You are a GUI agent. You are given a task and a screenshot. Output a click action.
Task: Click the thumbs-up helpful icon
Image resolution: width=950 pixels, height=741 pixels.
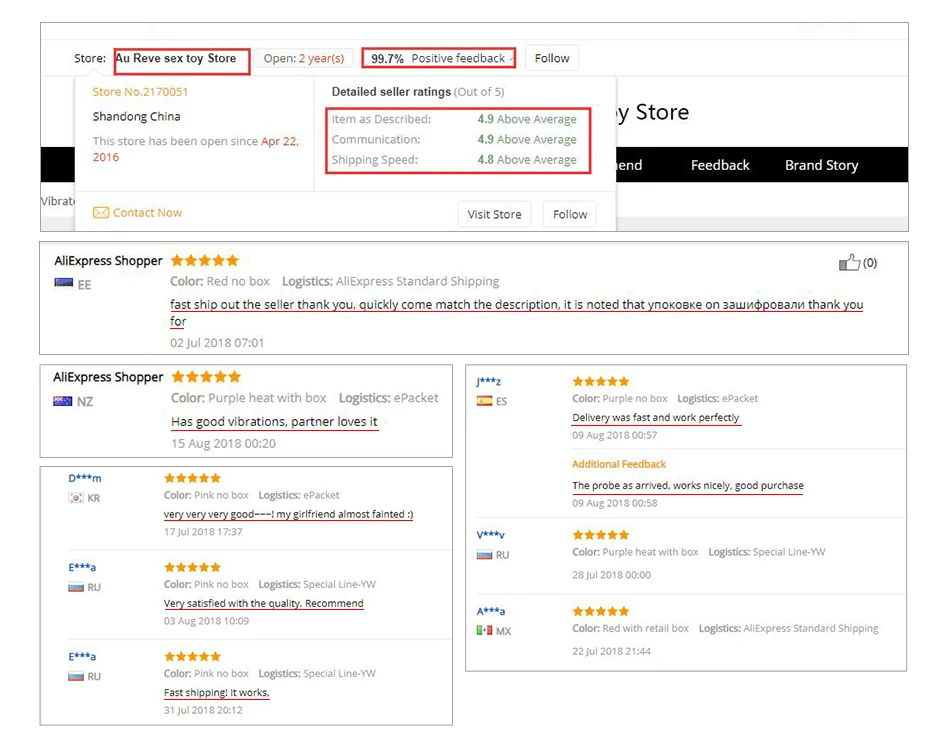[x=849, y=262]
